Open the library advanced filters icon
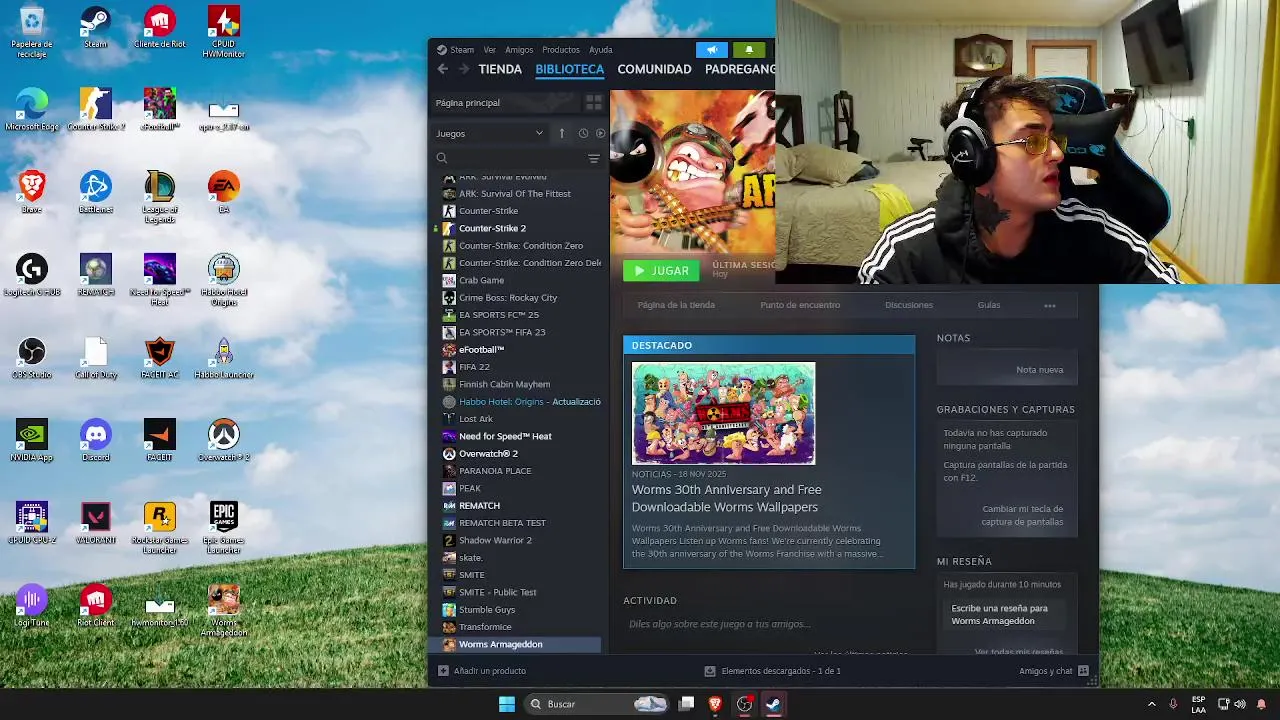 coord(594,158)
